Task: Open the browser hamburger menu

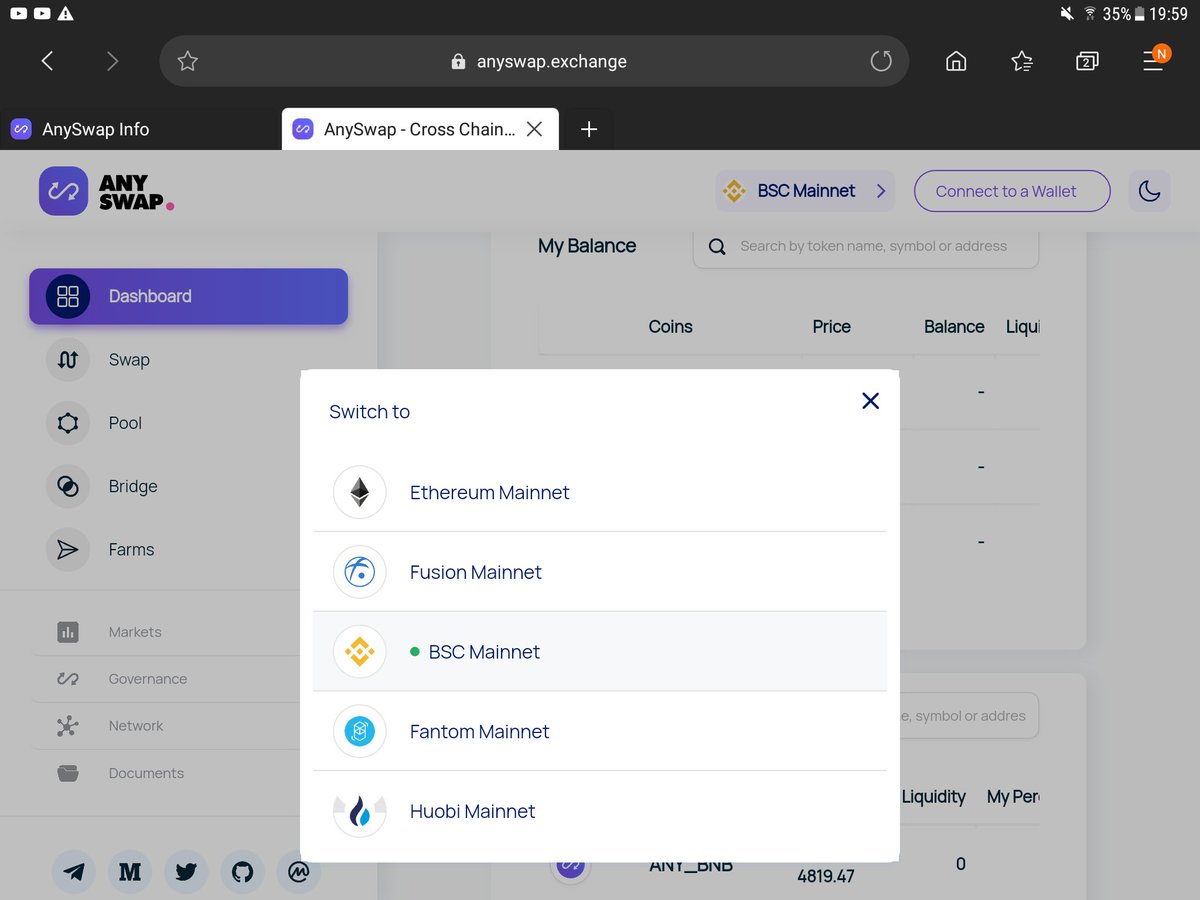Action: 1155,59
